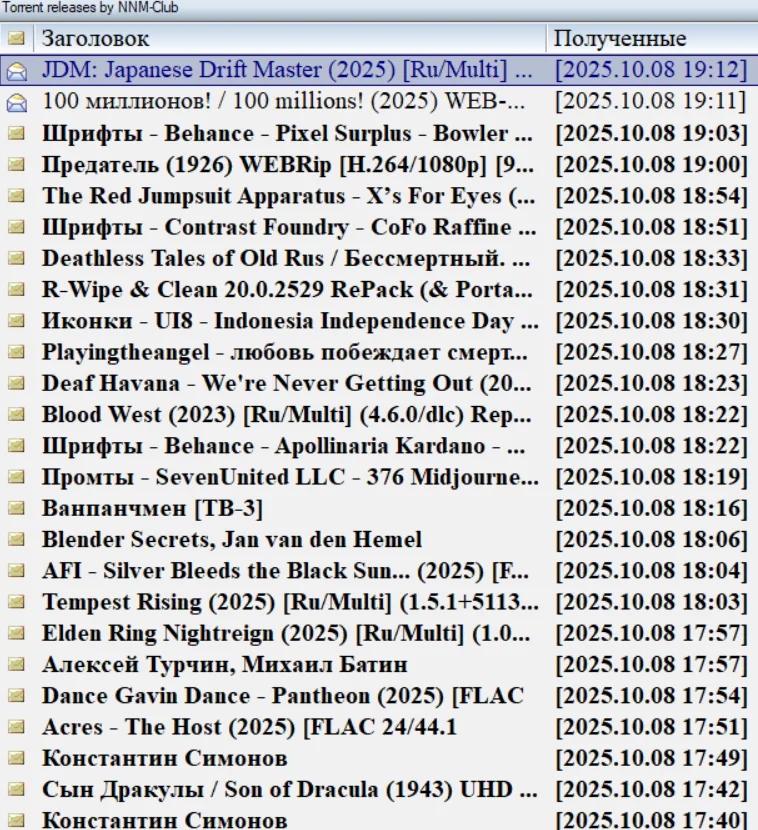The width and height of the screenshot is (758, 830).
Task: Click unread envelope icon beside Blood West (2023)
Action: pyautogui.click(x=16, y=414)
